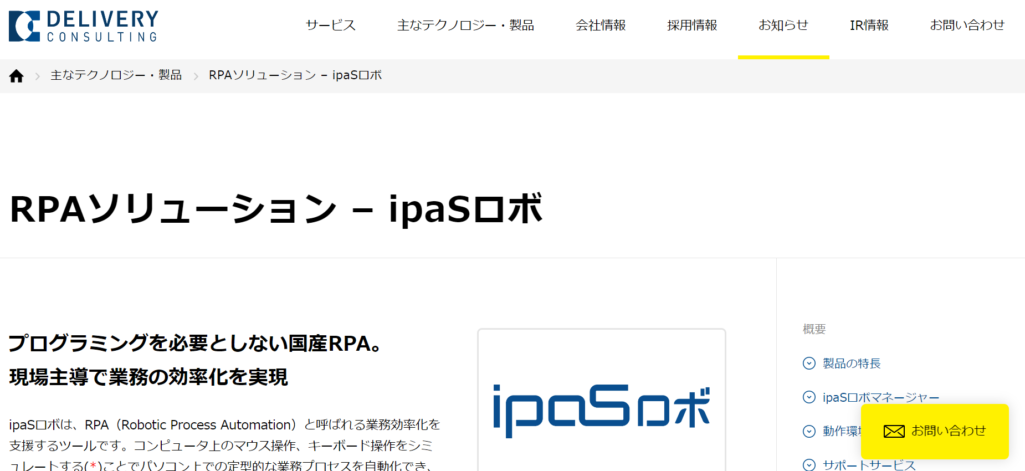Open the 採用情報 menu

point(692,25)
